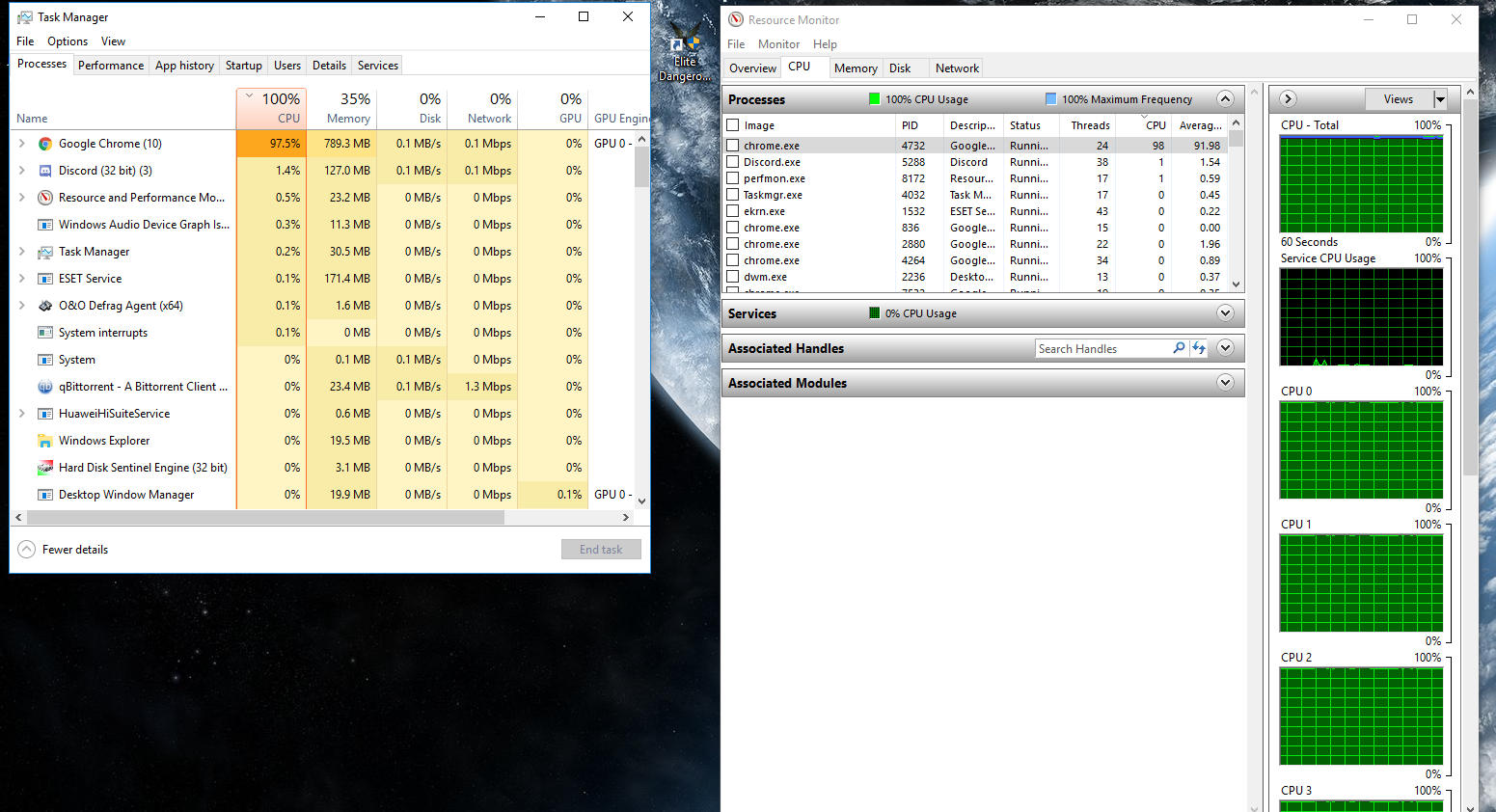
Task: Collapse the graphs pane arrow button
Action: tap(1289, 98)
